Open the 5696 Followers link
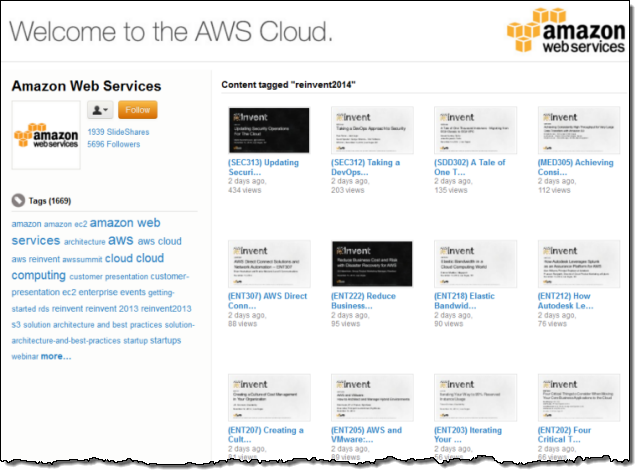Viewport: 641px width, 475px height. 114,144
